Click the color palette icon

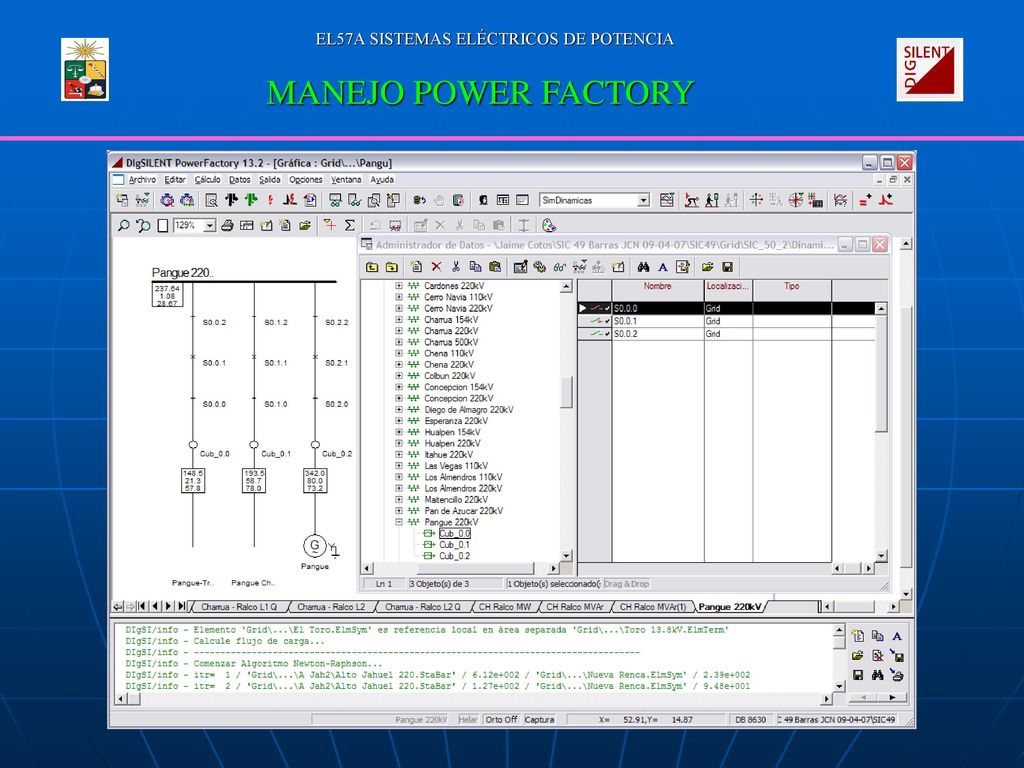coord(549,226)
